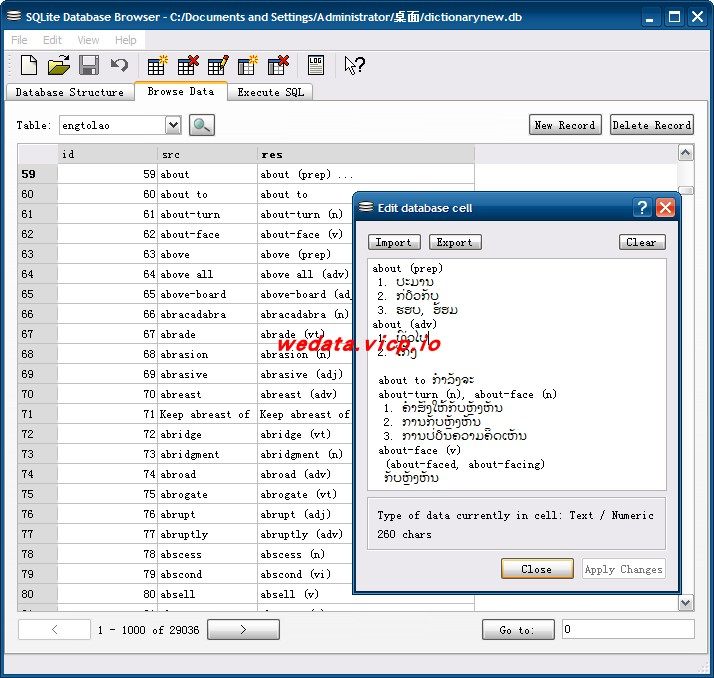Click the src cell 'above-board'

(207, 294)
